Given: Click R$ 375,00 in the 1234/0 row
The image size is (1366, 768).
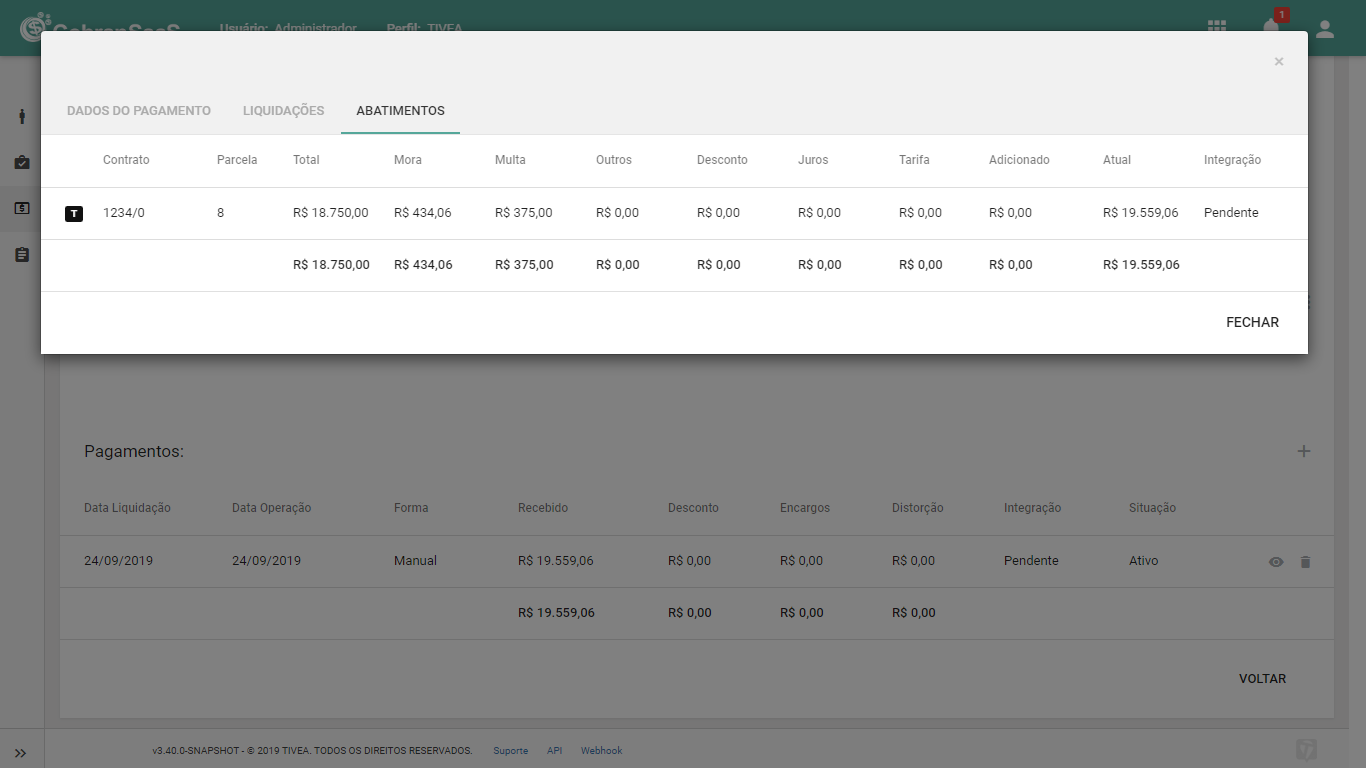Looking at the screenshot, I should (x=524, y=213).
